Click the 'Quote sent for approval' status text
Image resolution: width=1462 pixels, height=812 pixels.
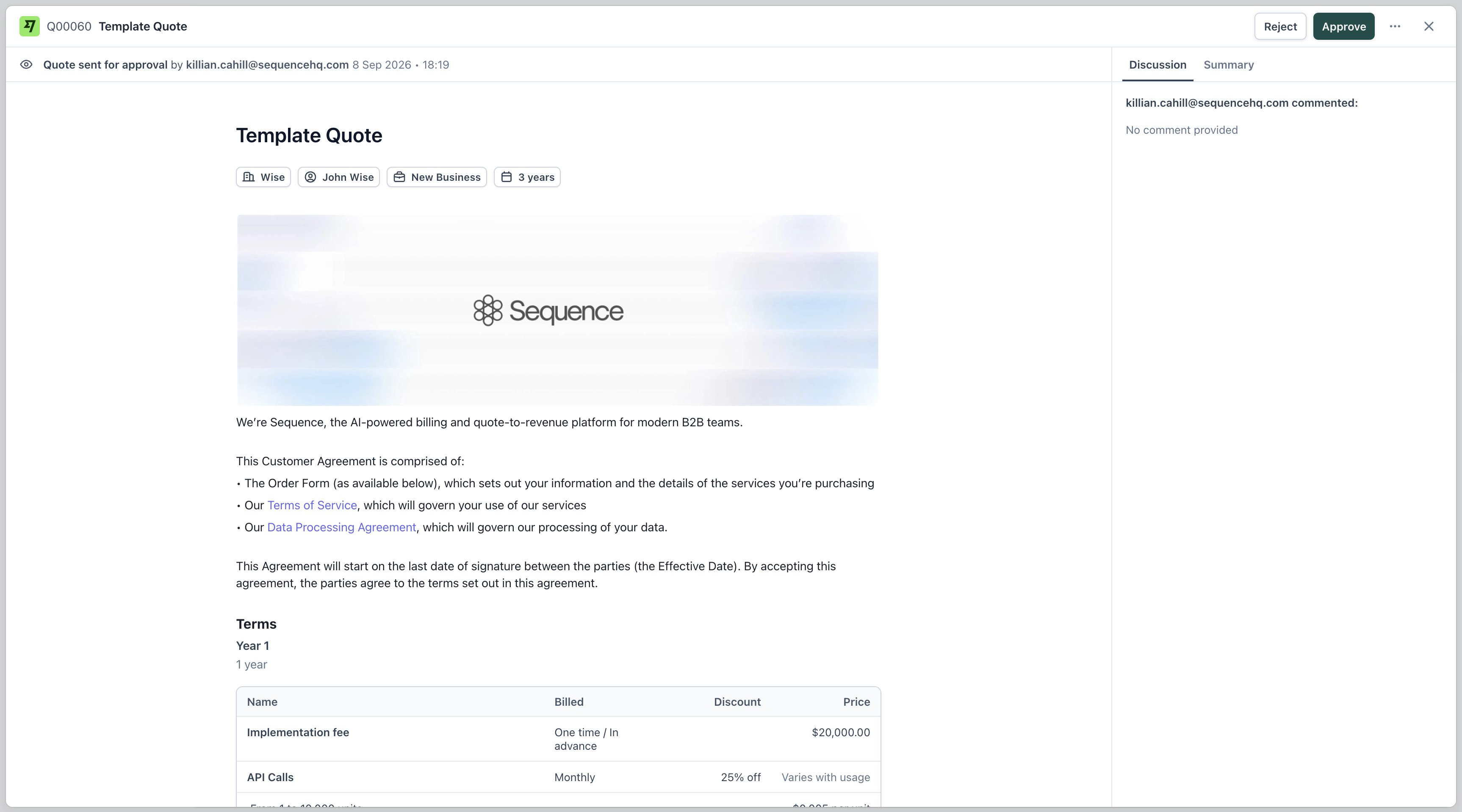point(105,65)
